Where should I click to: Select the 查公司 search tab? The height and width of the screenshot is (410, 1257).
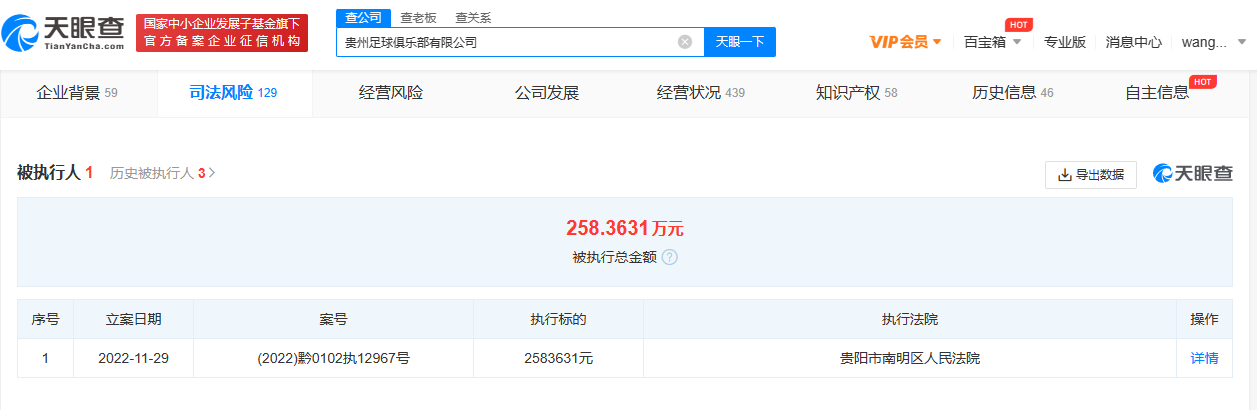pyautogui.click(x=362, y=18)
